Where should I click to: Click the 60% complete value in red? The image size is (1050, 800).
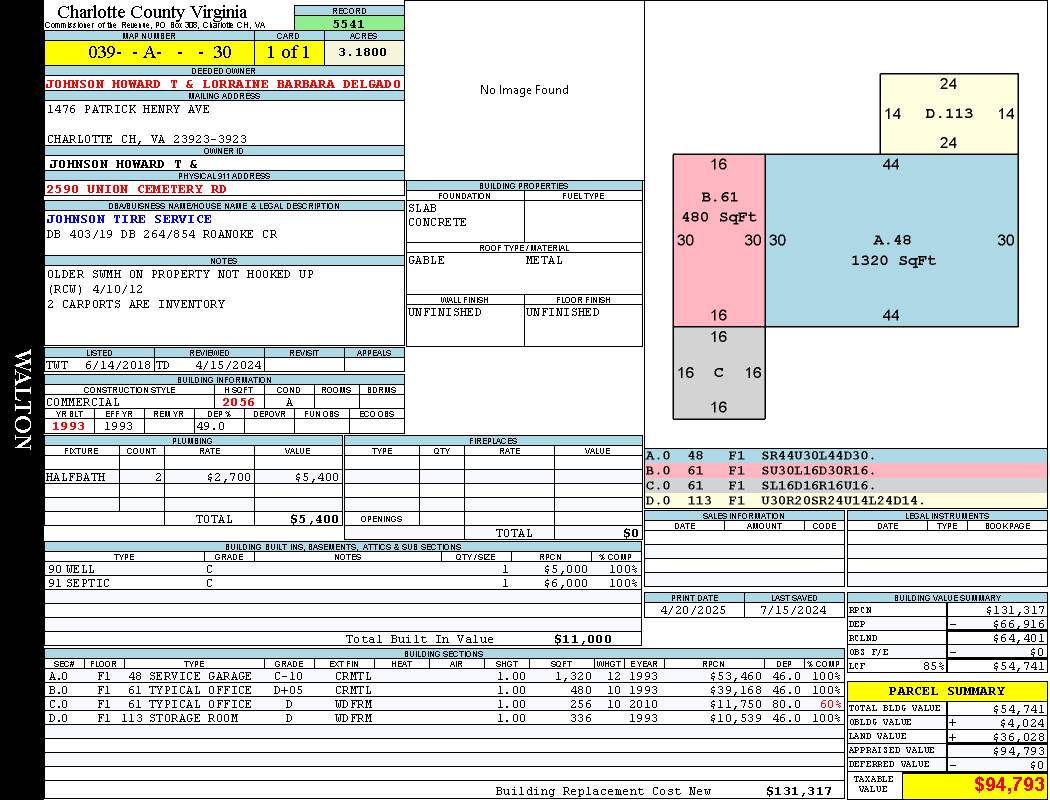point(829,704)
